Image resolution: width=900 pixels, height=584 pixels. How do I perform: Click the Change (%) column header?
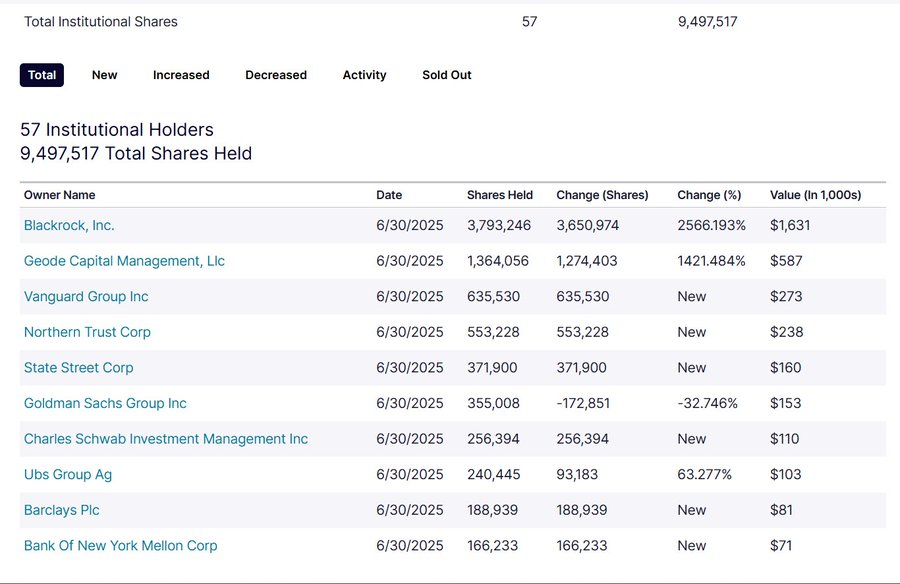coord(709,195)
